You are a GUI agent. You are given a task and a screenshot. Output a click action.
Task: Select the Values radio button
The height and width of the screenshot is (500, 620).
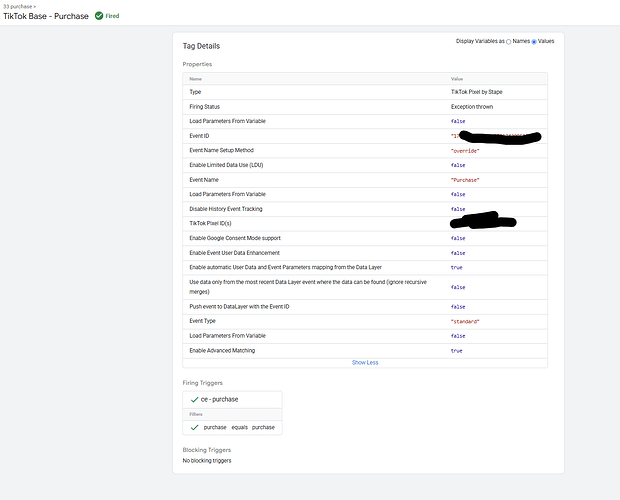(534, 42)
